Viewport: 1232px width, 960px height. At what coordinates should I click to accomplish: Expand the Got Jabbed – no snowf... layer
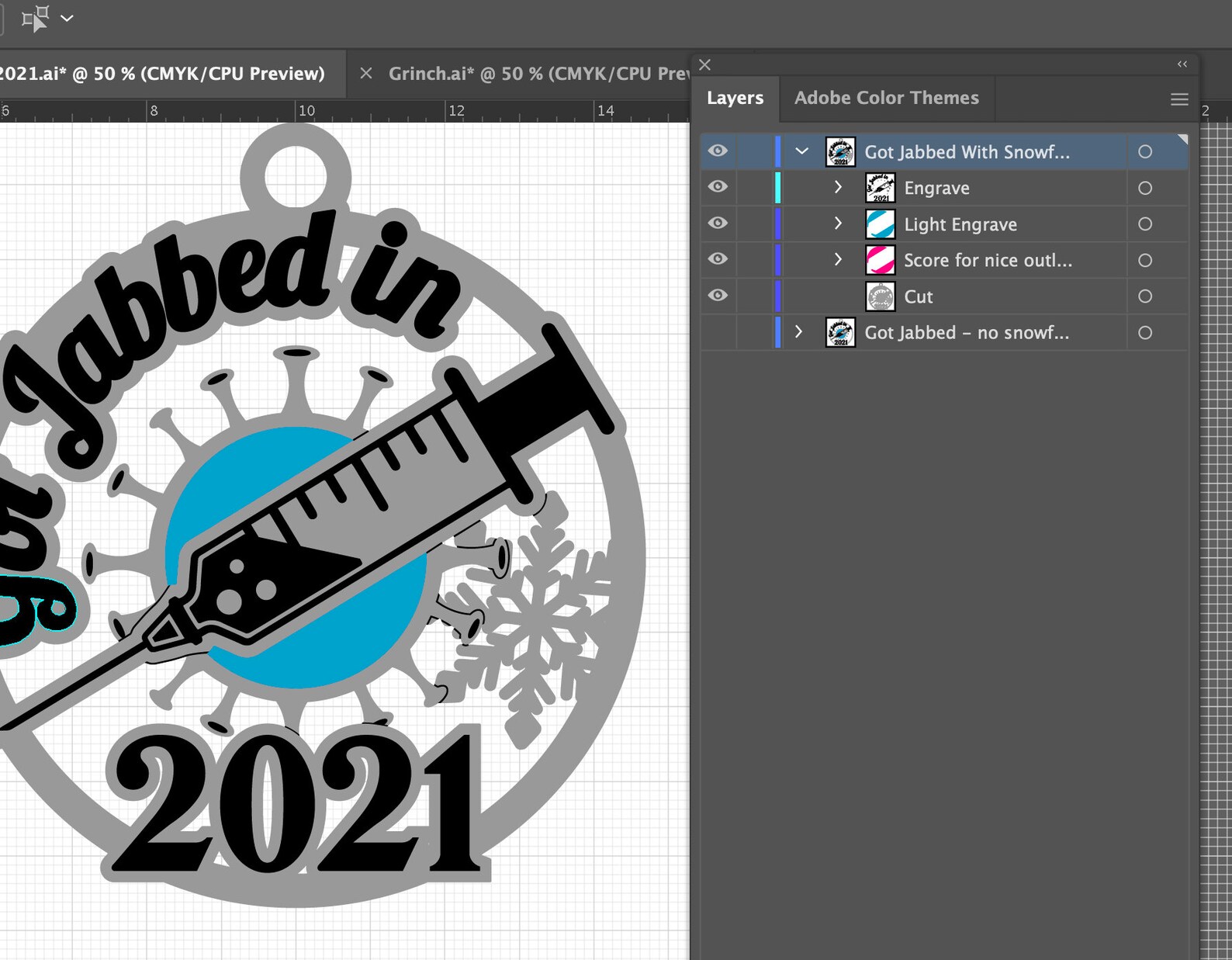(798, 332)
